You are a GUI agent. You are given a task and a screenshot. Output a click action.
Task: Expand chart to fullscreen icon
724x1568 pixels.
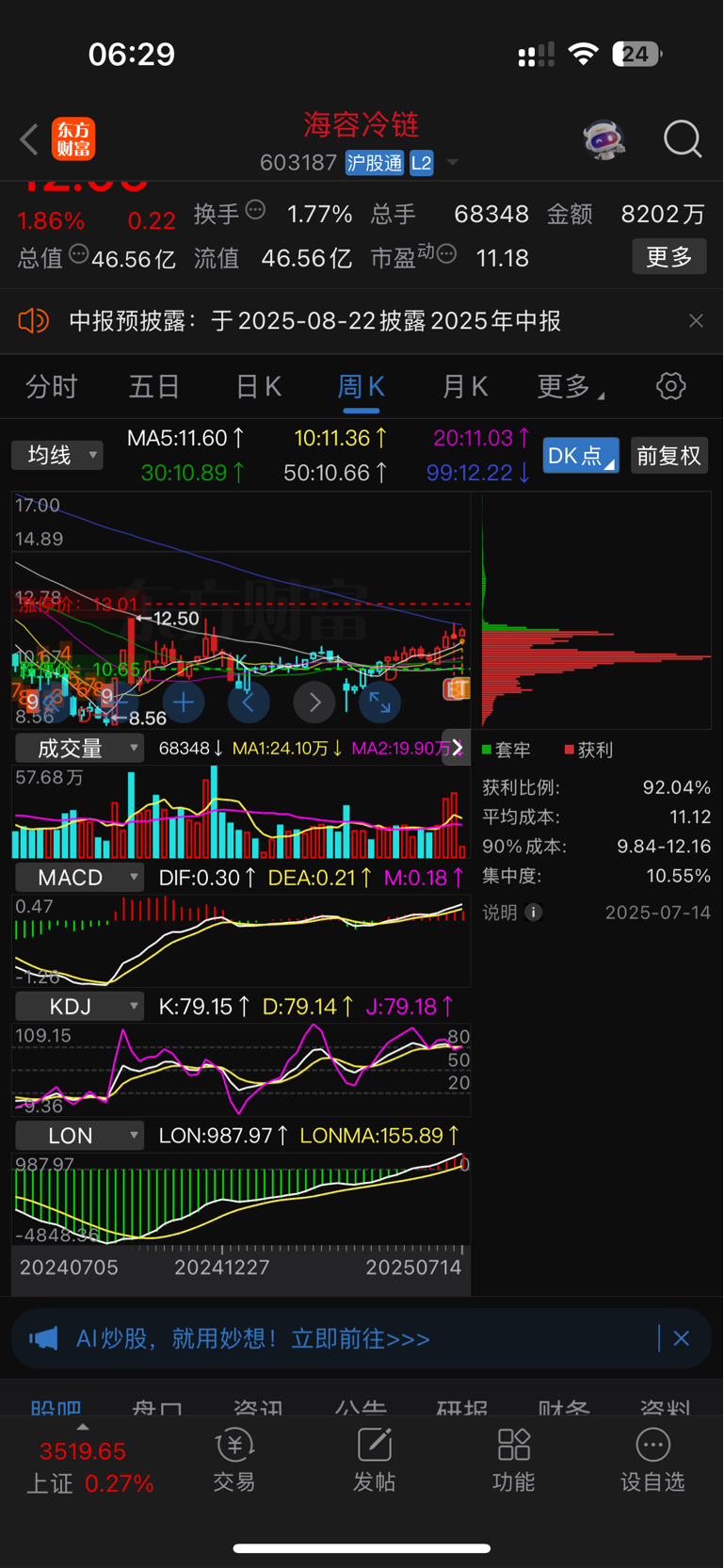[380, 702]
